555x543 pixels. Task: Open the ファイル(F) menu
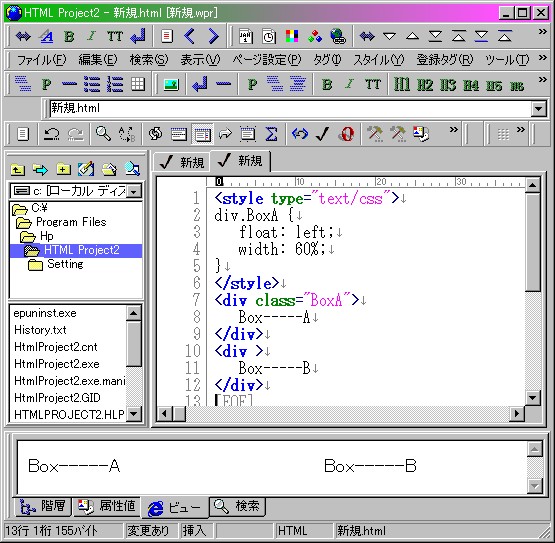(x=41, y=60)
